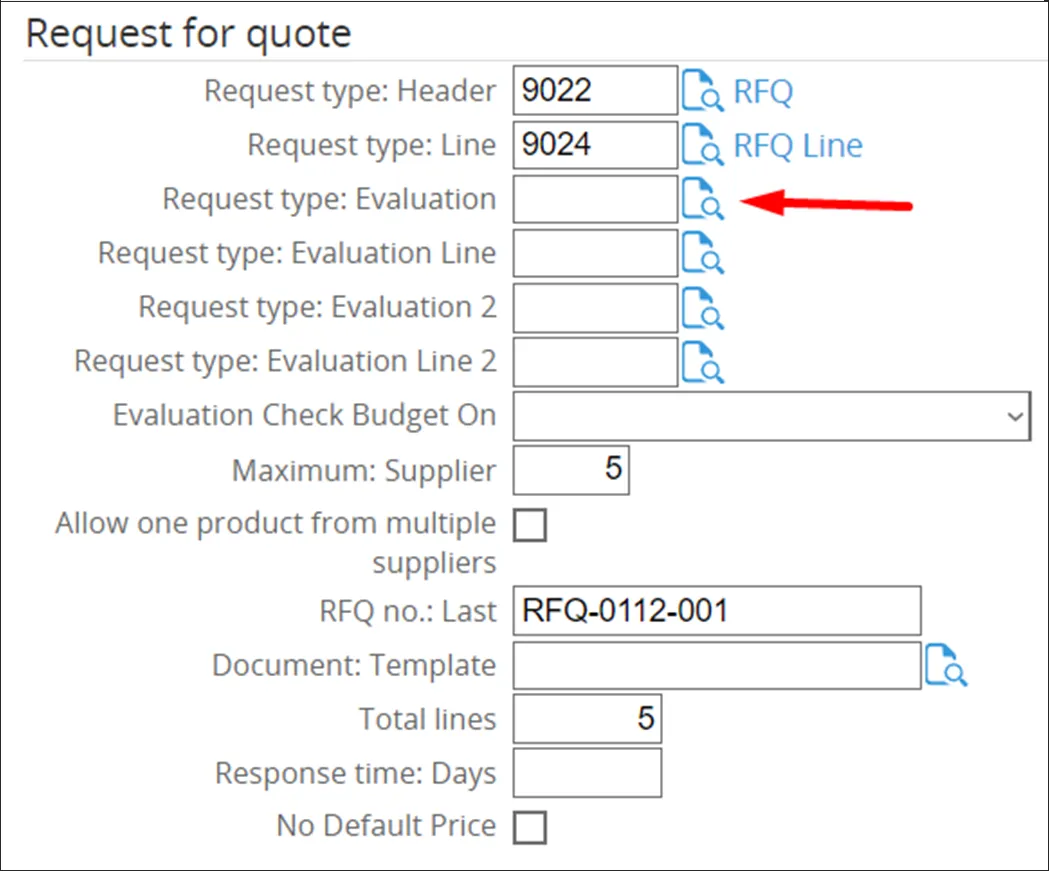Select the Response time: Days field
1049x871 pixels.
pos(587,773)
